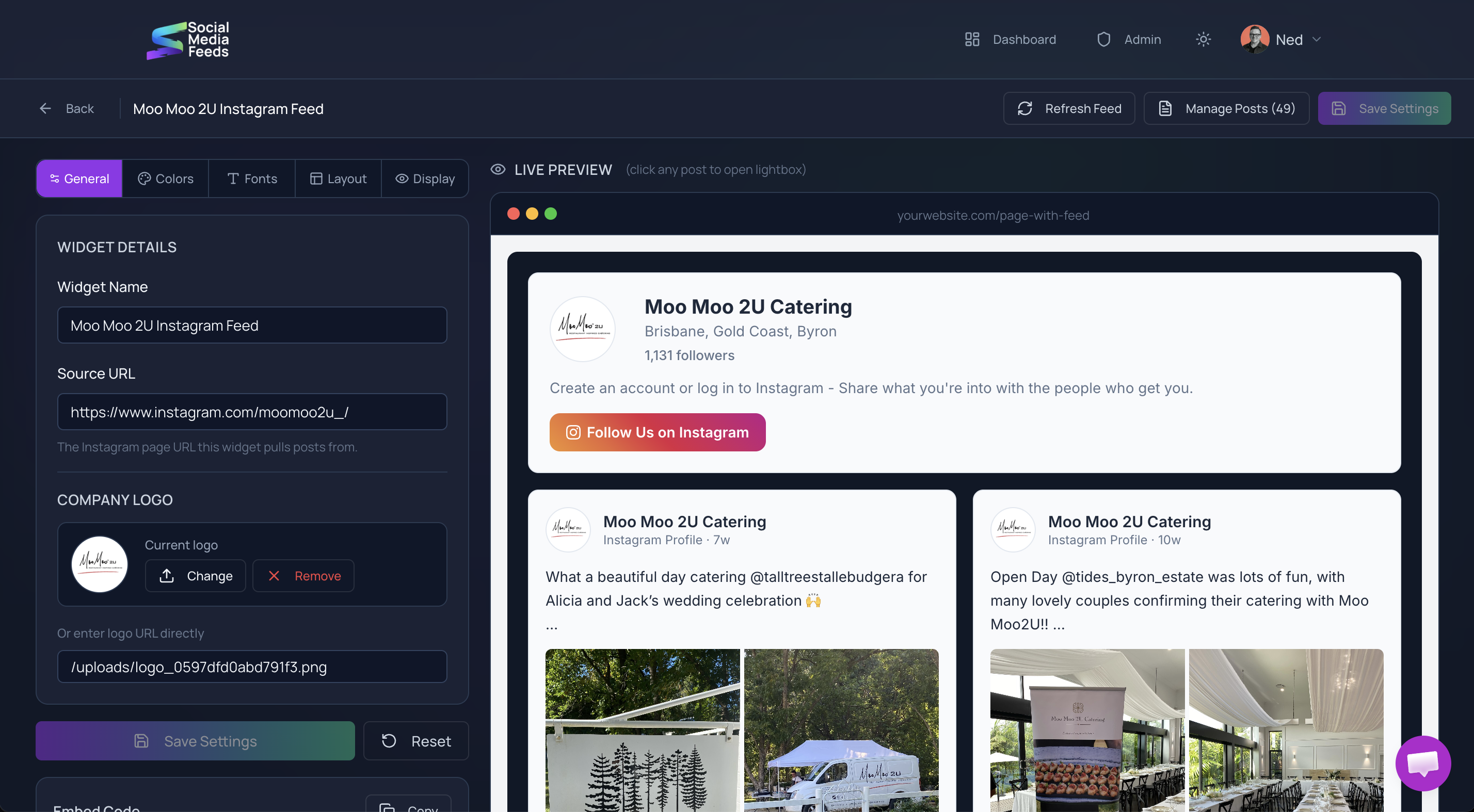Click the Widget Name input field
This screenshot has width=1474, height=812.
pyautogui.click(x=252, y=326)
